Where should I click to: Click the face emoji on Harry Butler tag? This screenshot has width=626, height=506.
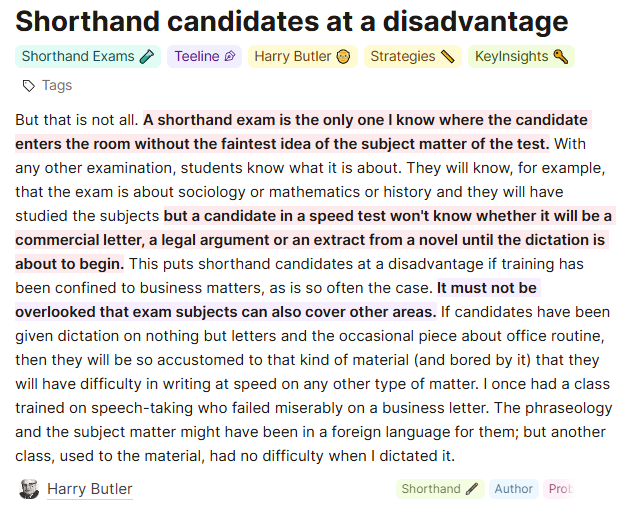pos(343,57)
